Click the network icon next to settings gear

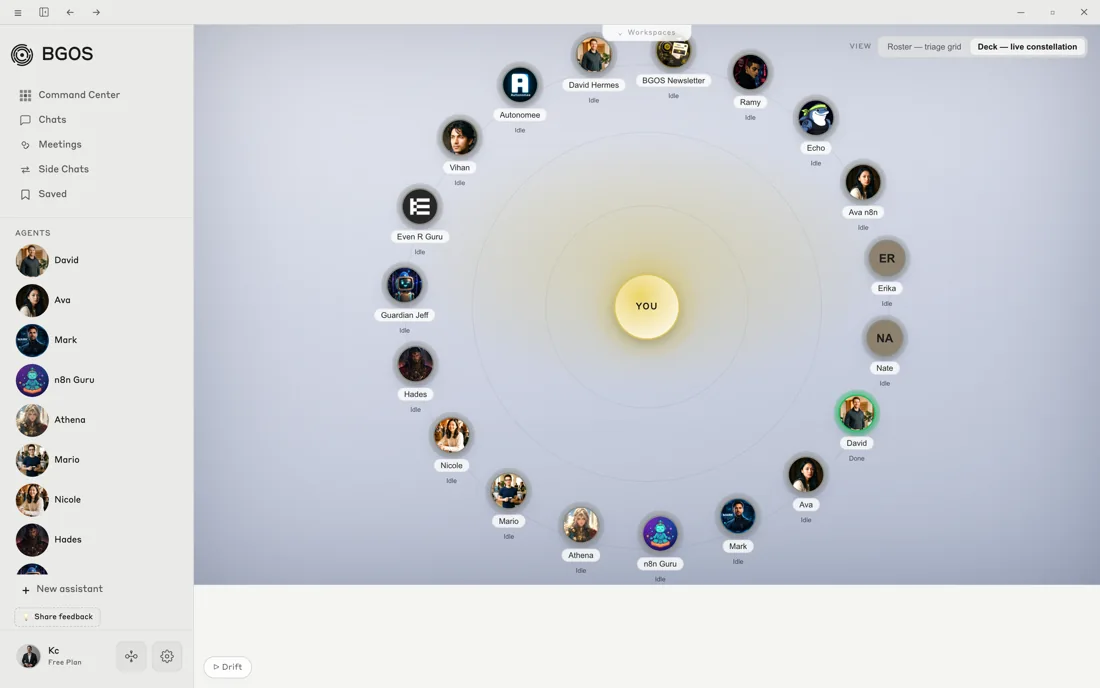131,656
